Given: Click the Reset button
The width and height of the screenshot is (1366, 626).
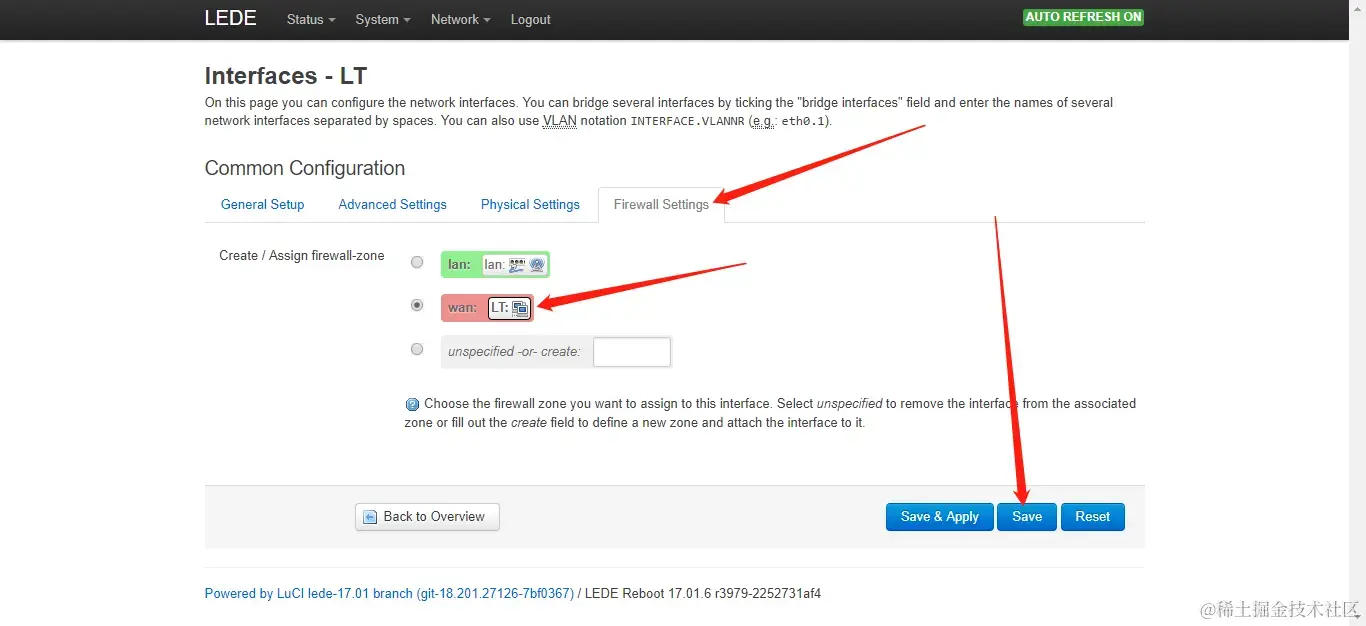Looking at the screenshot, I should [x=1092, y=517].
